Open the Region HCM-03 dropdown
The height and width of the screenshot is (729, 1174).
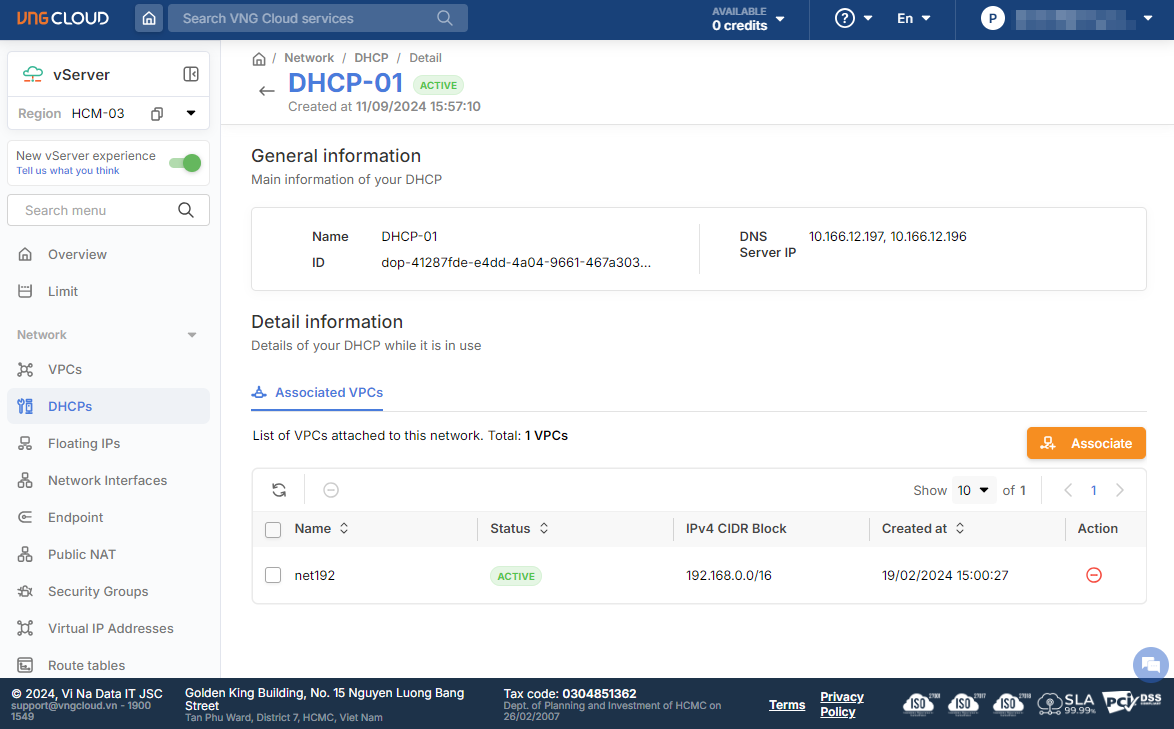[x=191, y=114]
